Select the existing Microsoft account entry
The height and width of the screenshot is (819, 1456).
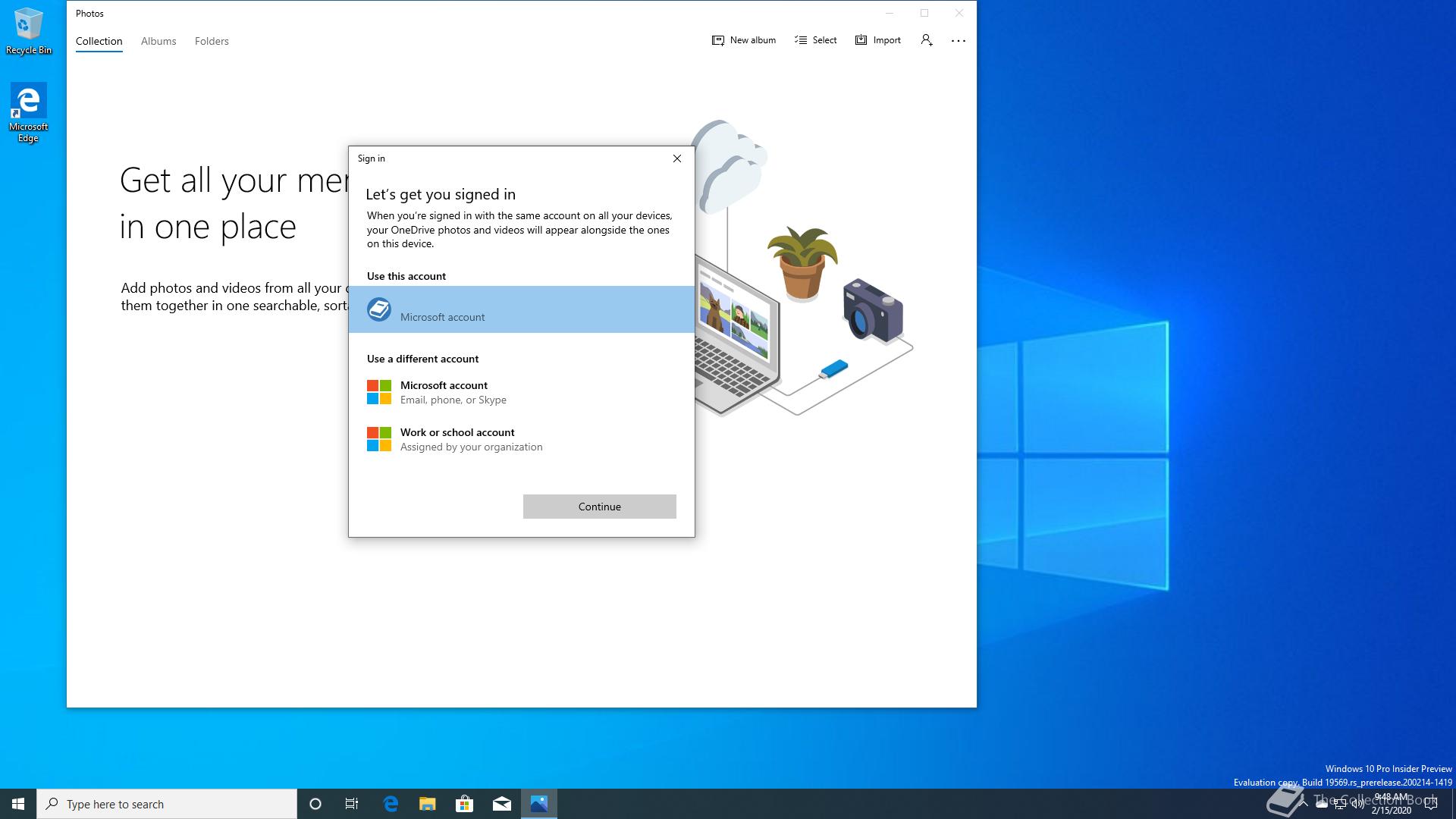(522, 309)
